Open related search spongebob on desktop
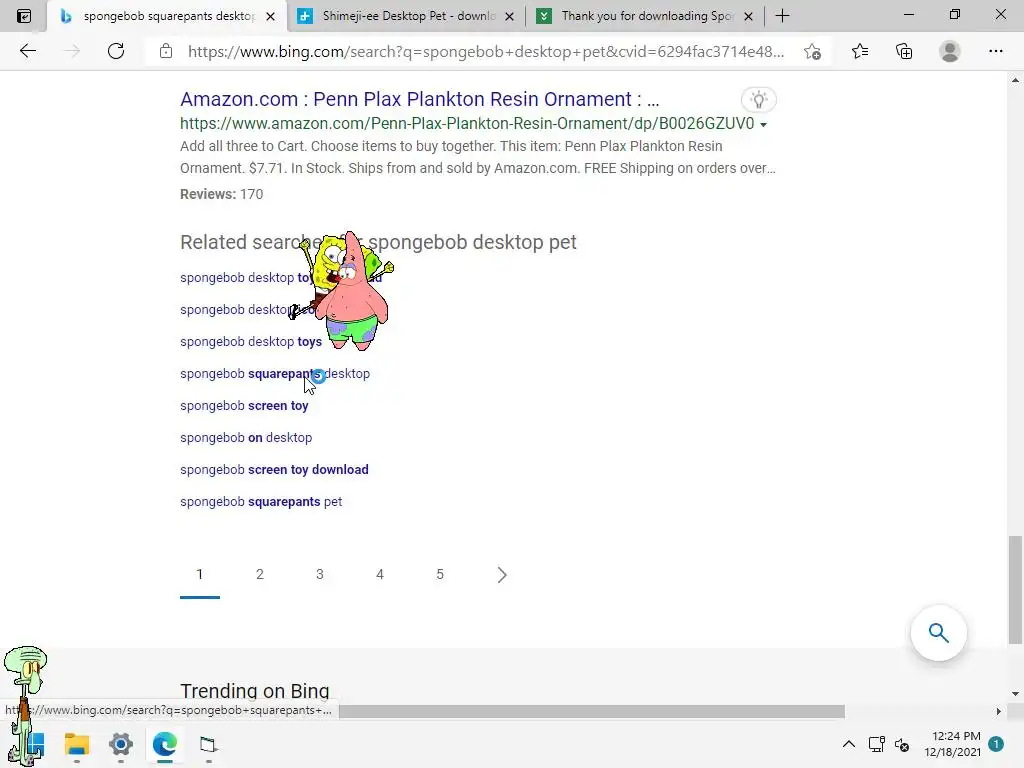 click(x=246, y=438)
